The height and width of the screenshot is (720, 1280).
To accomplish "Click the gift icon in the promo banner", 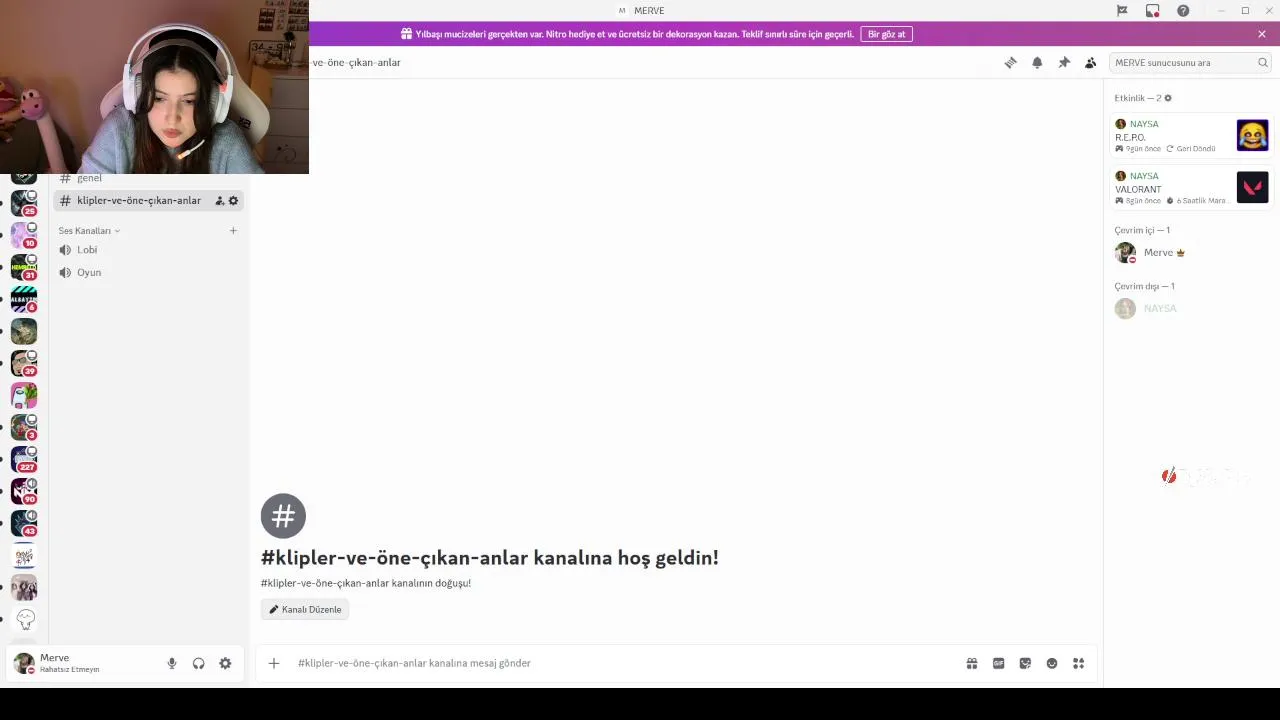I will (406, 34).
